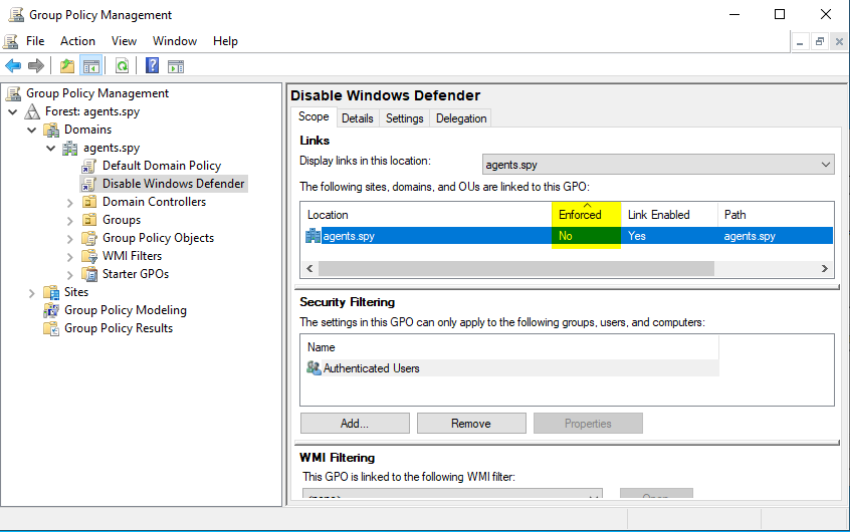Switch to the Settings tab
Image resolution: width=850 pixels, height=532 pixels.
pos(404,118)
